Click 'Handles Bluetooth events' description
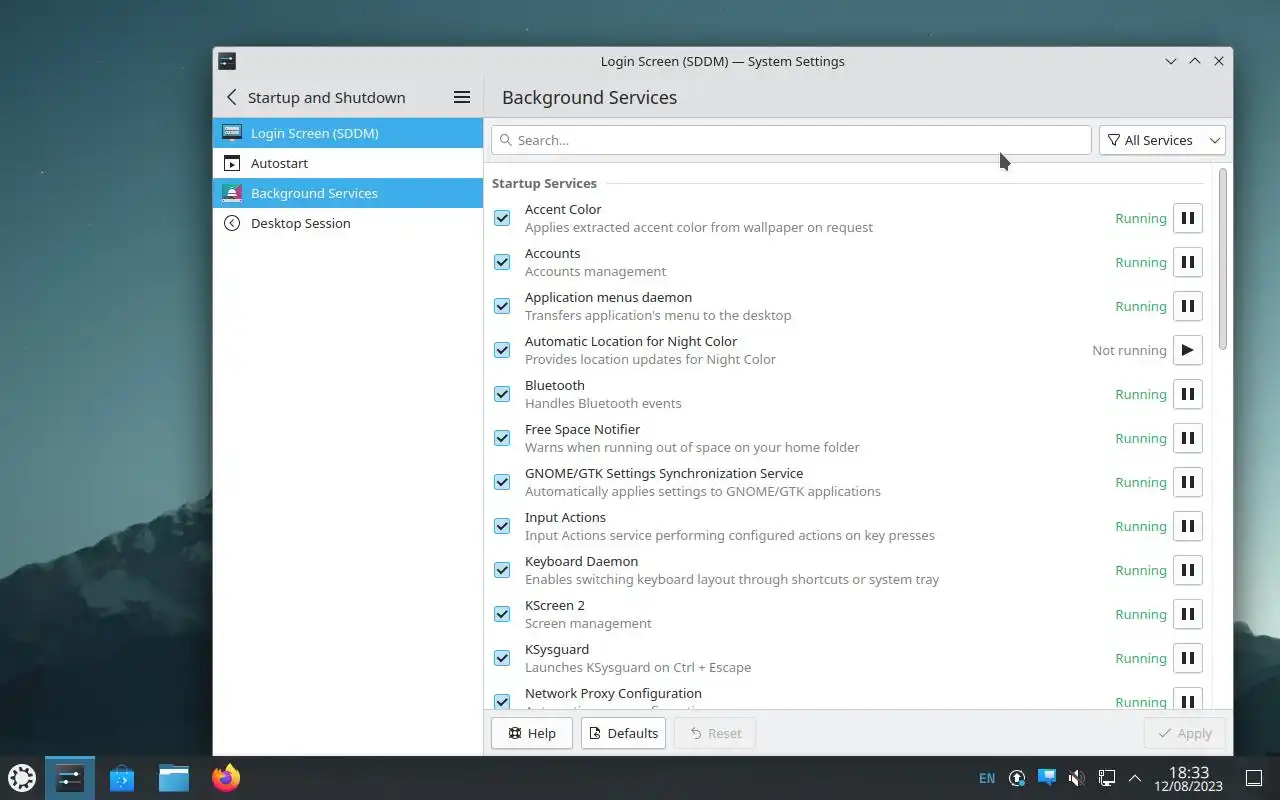This screenshot has height=800, width=1280. pyautogui.click(x=603, y=403)
